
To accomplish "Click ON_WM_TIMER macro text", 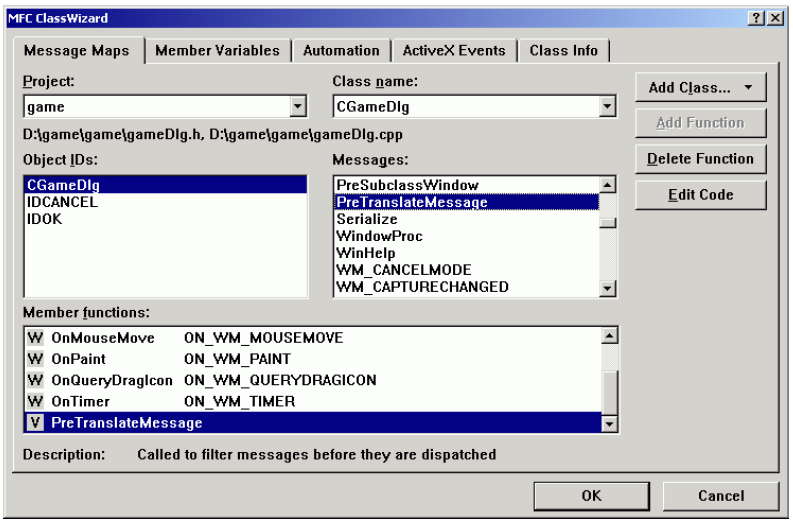I will point(239,402).
